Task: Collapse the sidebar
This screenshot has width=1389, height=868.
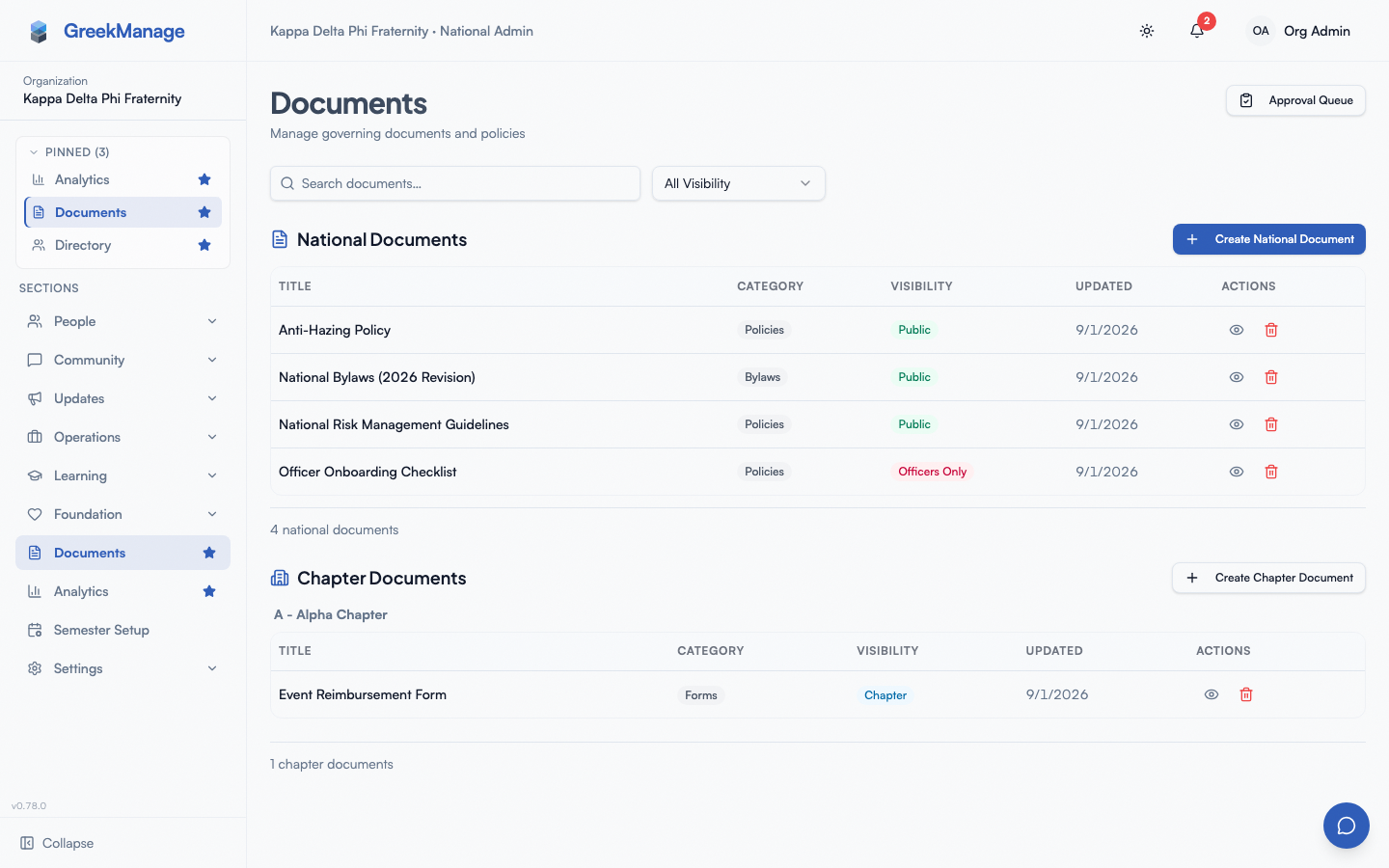Action: click(x=57, y=843)
